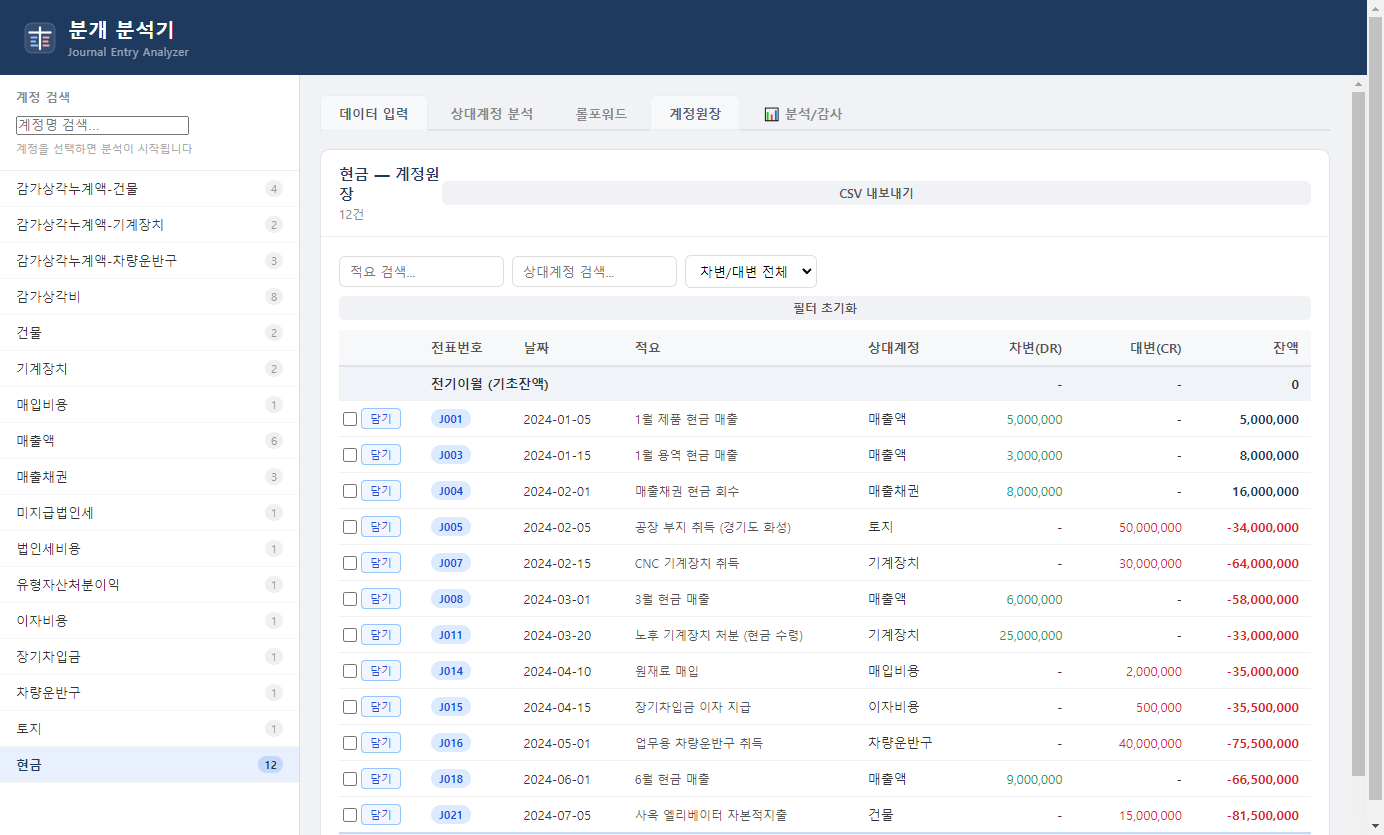Open 토지 account in sidebar
Viewport: 1384px width, 835px height.
tap(149, 729)
